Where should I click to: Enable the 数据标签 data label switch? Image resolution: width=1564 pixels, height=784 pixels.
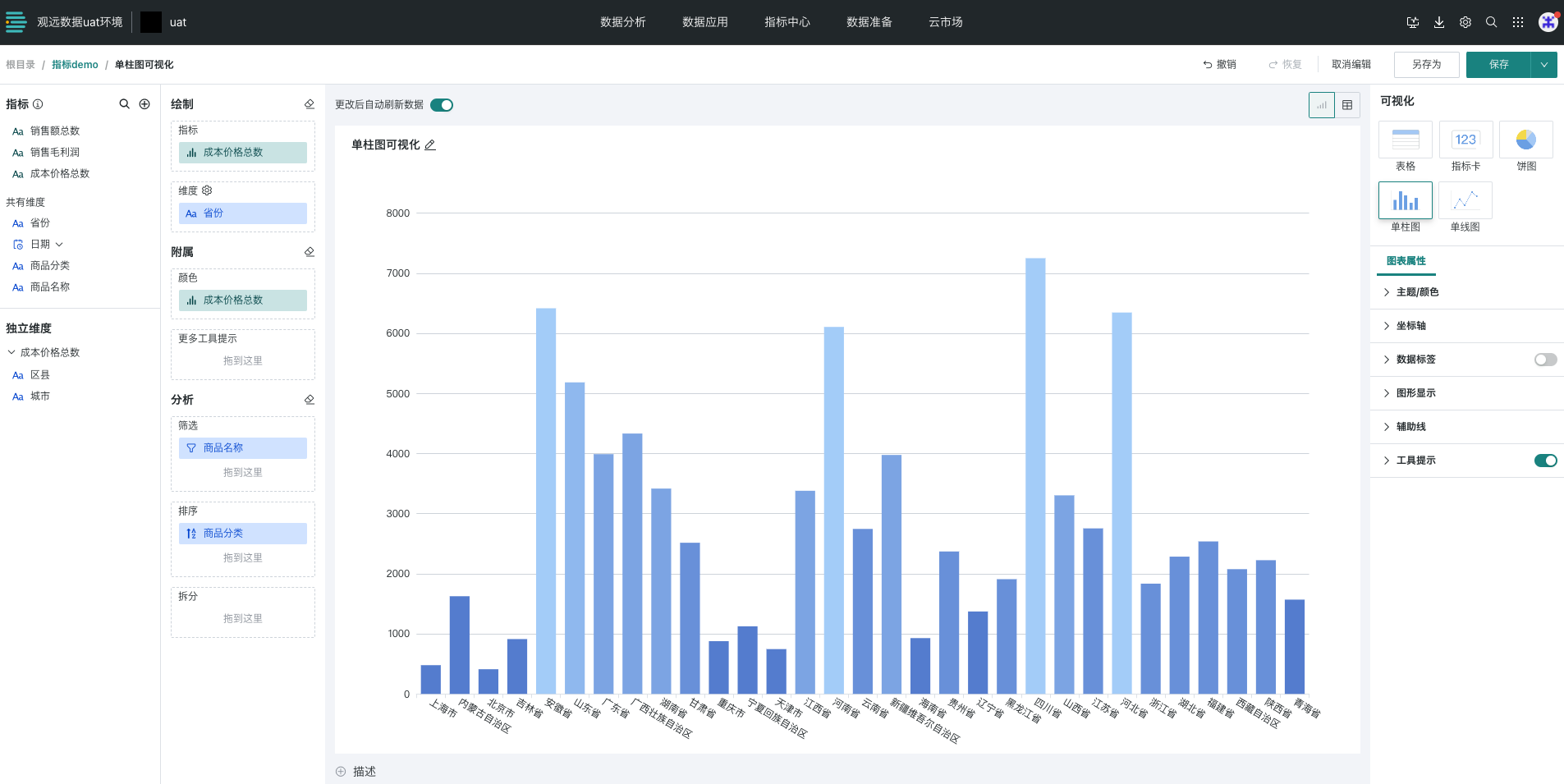tap(1545, 360)
